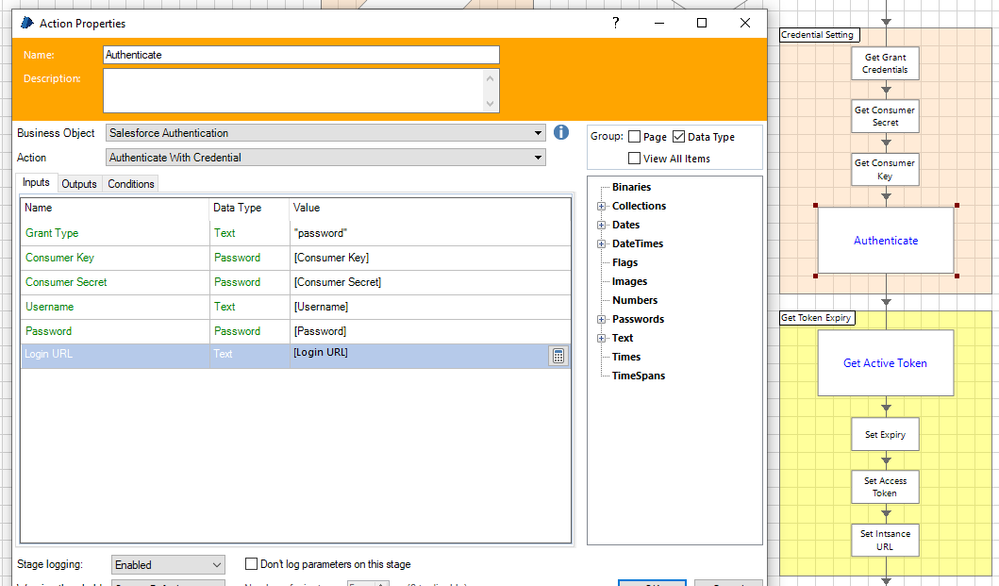Select the Set Expiry stage
The image size is (999, 586).
point(885,435)
